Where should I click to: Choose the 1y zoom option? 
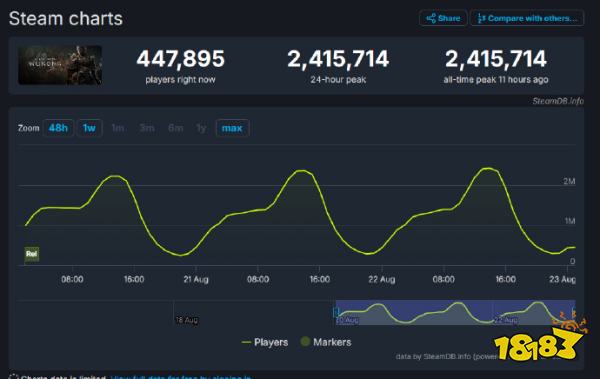201,128
